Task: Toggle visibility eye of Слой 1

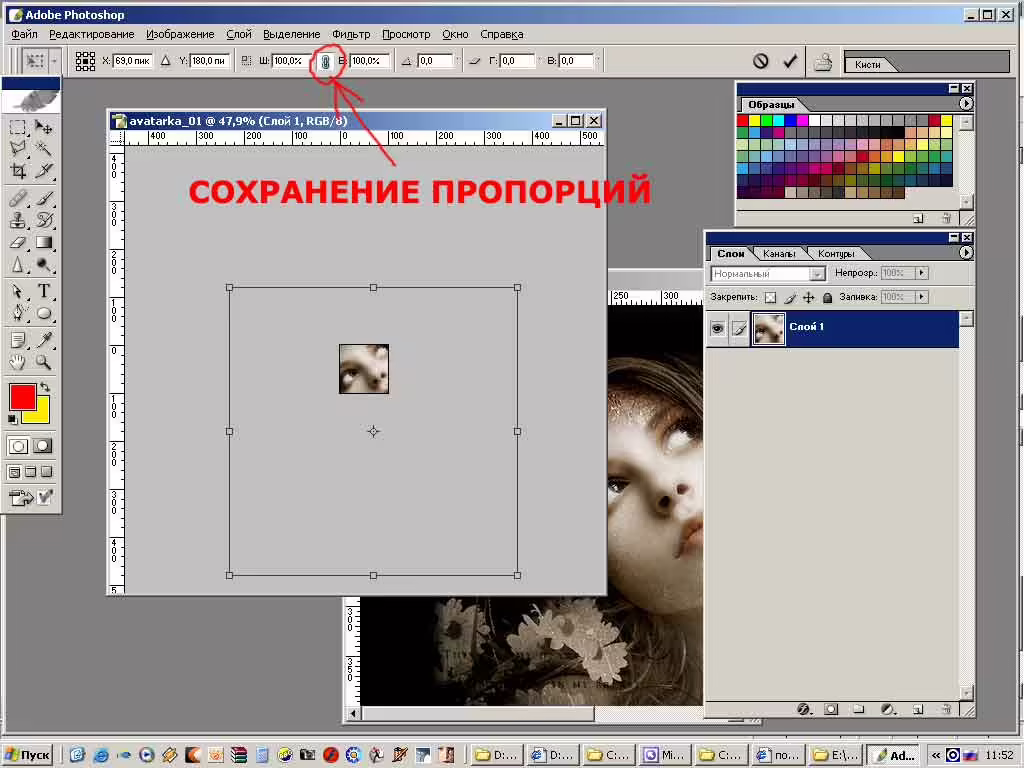Action: 718,328
